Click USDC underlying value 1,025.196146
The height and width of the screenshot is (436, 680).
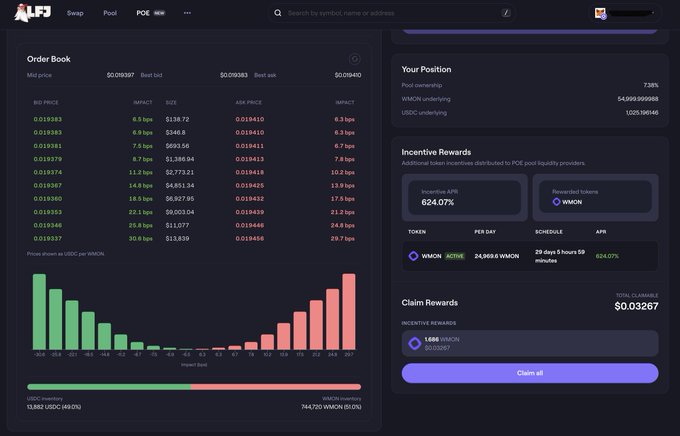tap(642, 113)
